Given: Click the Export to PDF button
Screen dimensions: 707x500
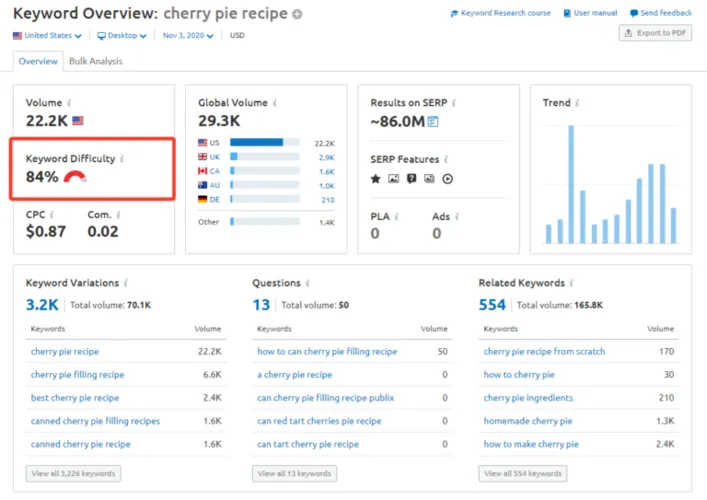Looking at the screenshot, I should click(x=655, y=33).
